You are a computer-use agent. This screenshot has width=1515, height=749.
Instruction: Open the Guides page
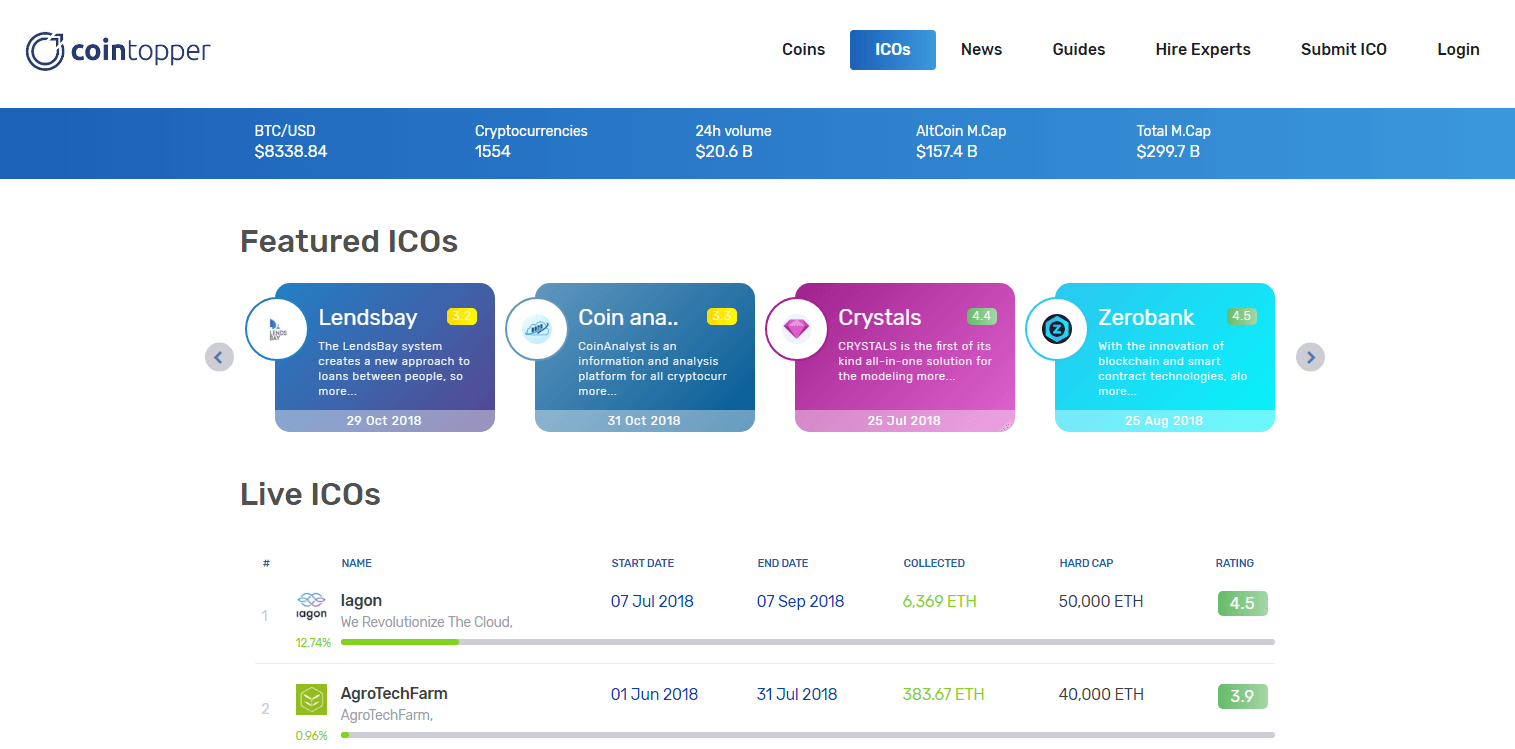click(x=1078, y=49)
